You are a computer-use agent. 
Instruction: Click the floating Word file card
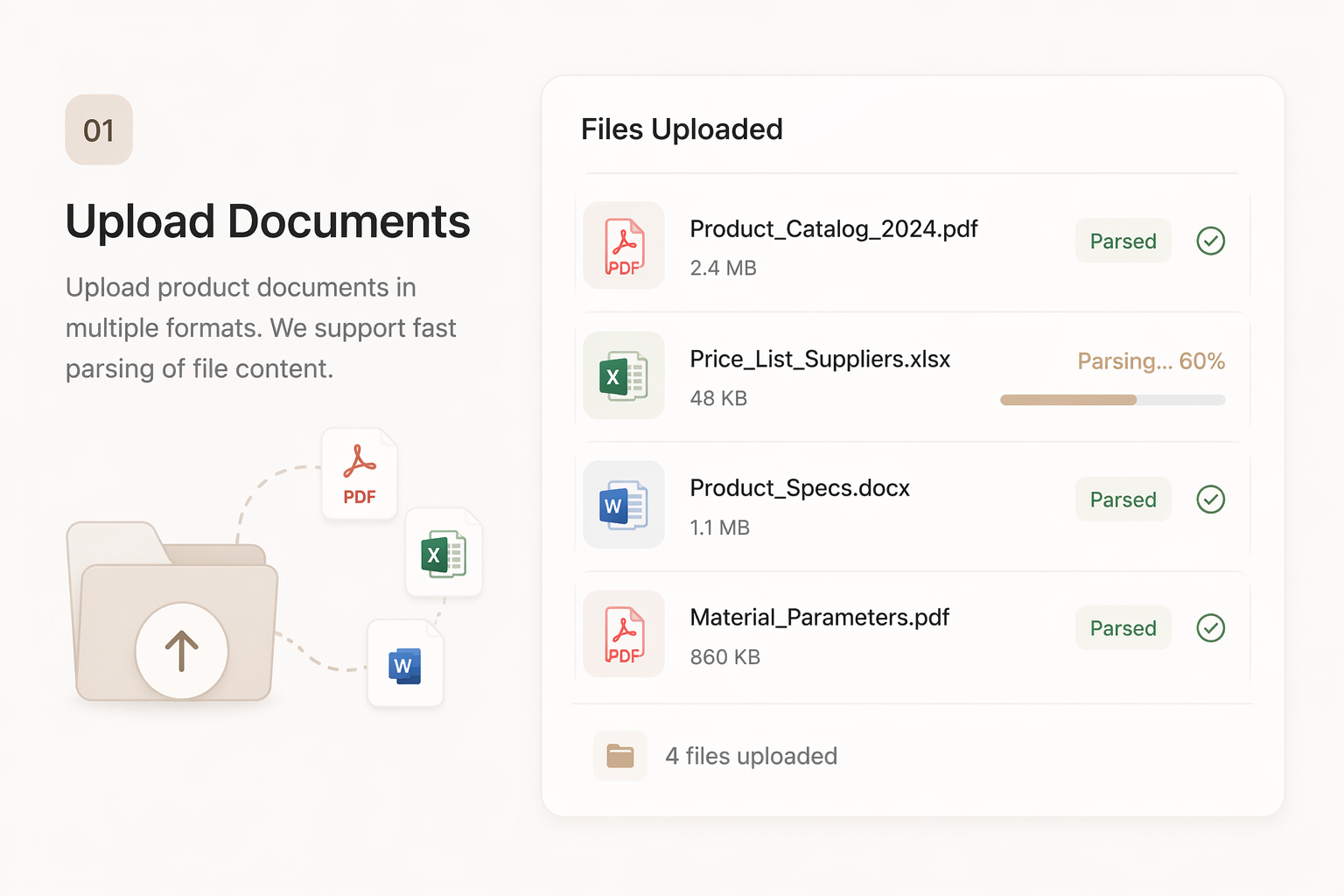pyautogui.click(x=405, y=664)
